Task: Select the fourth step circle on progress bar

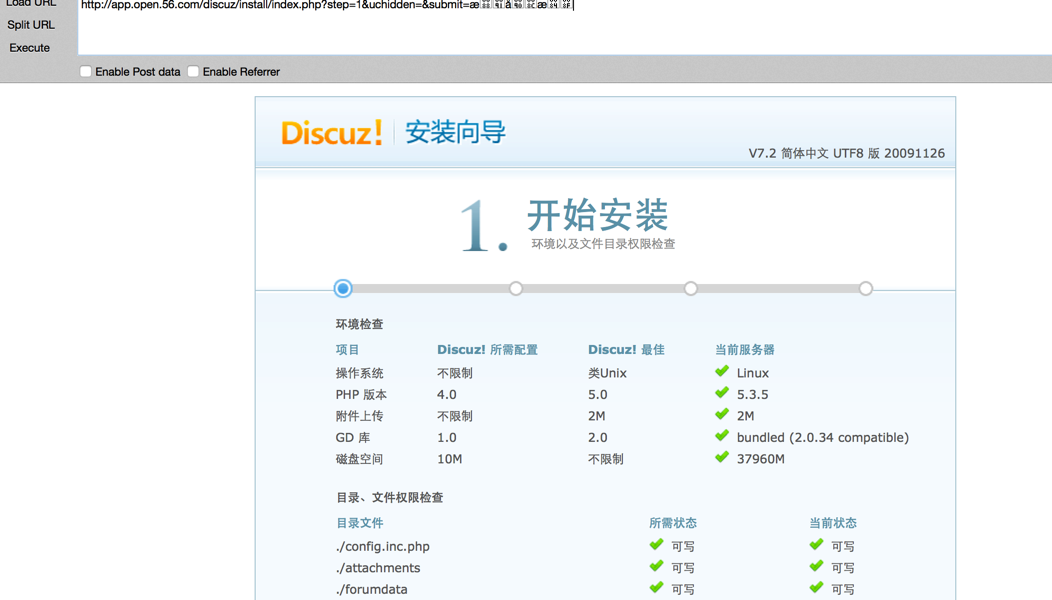Action: click(865, 289)
